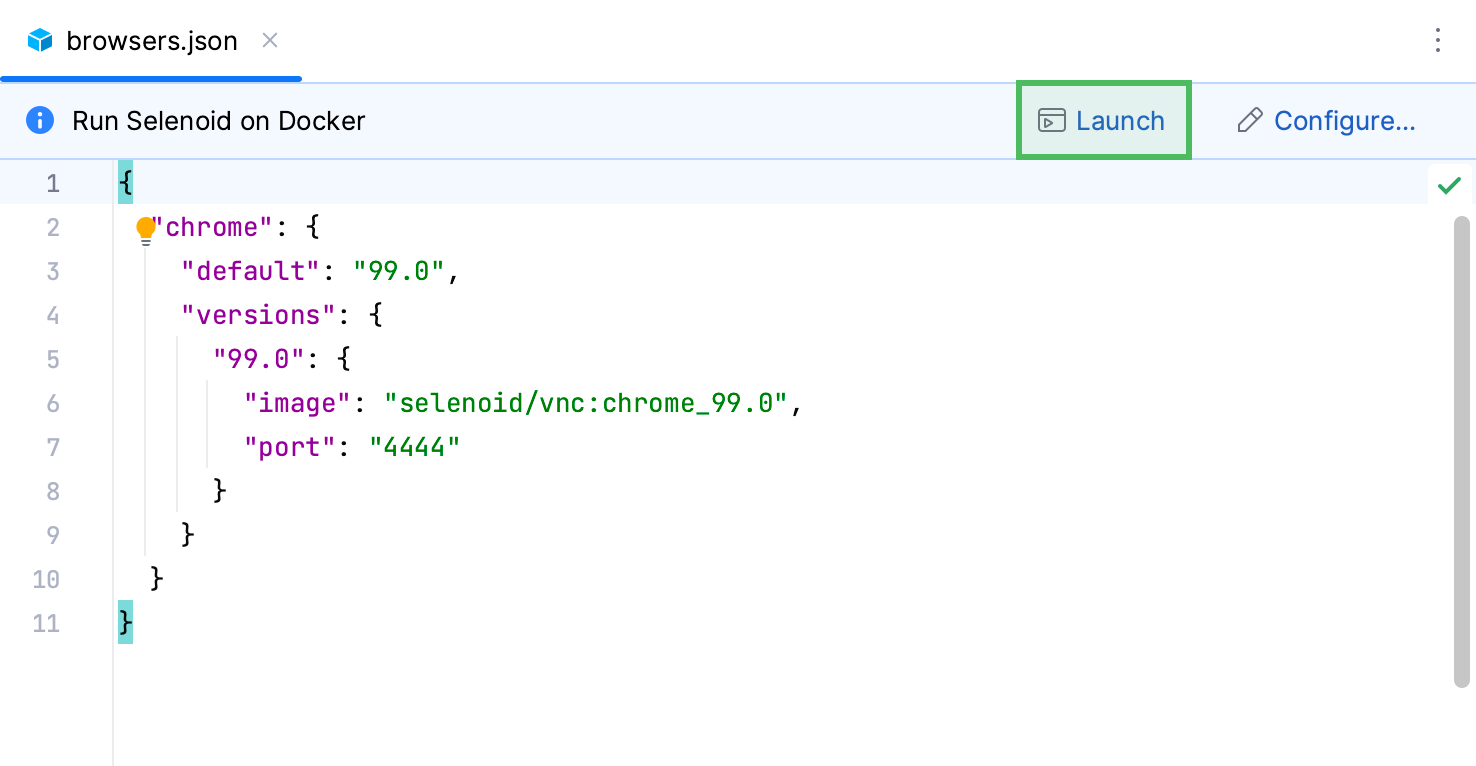This screenshot has width=1476, height=766.
Task: Close the browsers.json tab
Action: click(x=269, y=41)
